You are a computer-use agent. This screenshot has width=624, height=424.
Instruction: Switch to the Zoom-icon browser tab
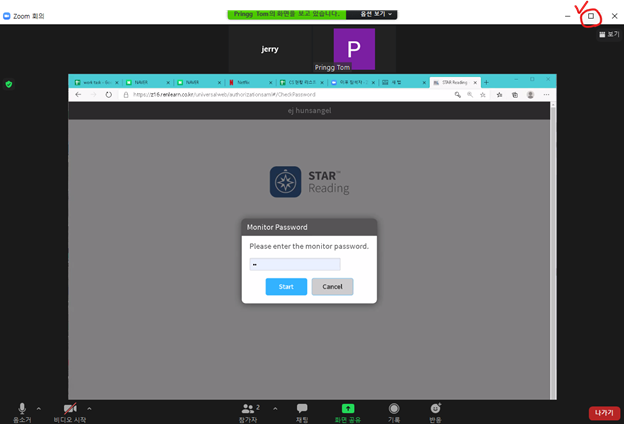coord(353,82)
